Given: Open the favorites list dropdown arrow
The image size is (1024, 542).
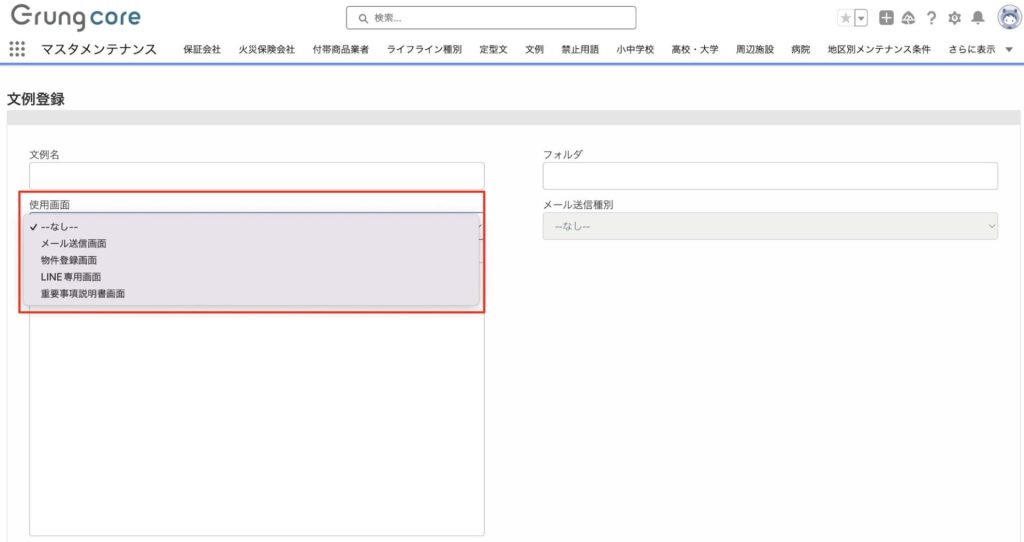Looking at the screenshot, I should pos(860,18).
